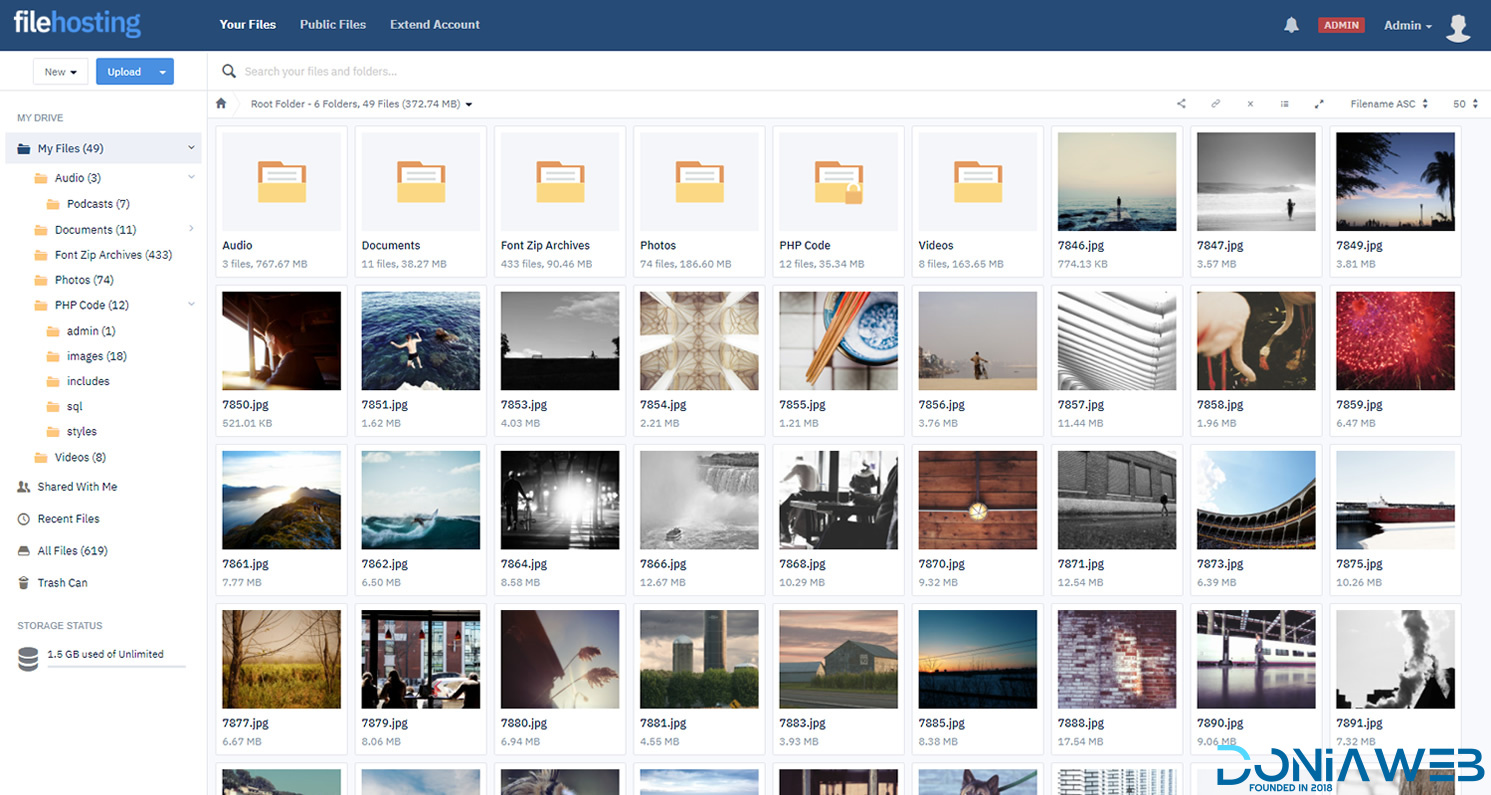Screen dimensions: 1491x795
Task: Open the Font Zip Archives folder in grid
Action: pyautogui.click(x=560, y=182)
